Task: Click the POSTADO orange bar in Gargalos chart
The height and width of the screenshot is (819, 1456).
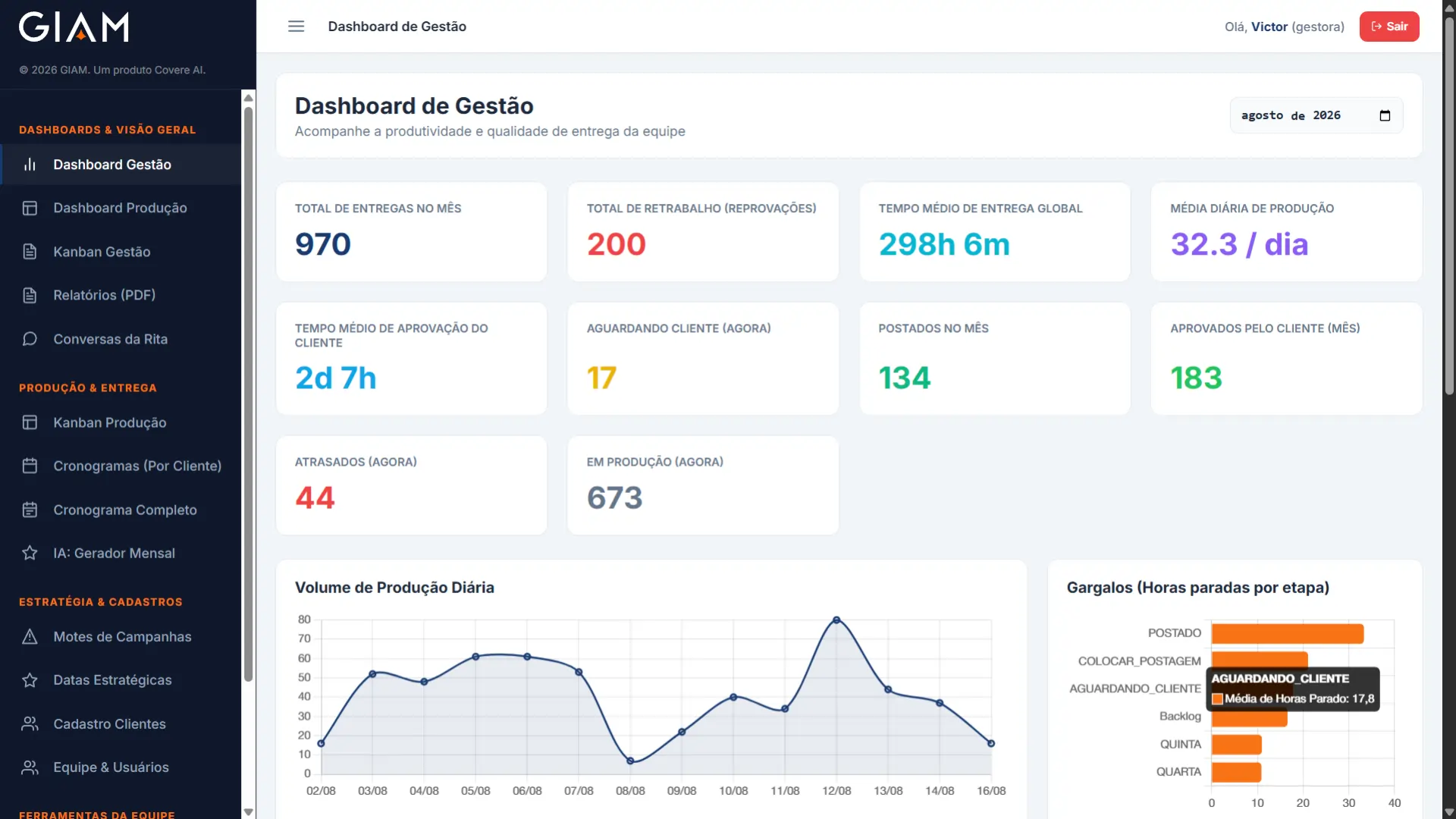Action: [1287, 634]
